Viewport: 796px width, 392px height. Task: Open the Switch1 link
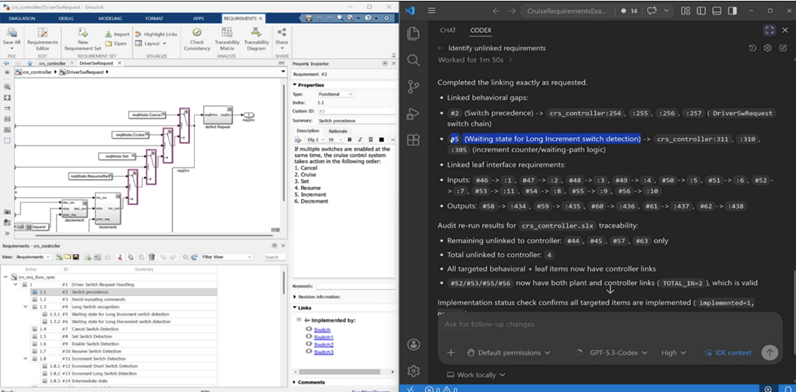coord(324,338)
